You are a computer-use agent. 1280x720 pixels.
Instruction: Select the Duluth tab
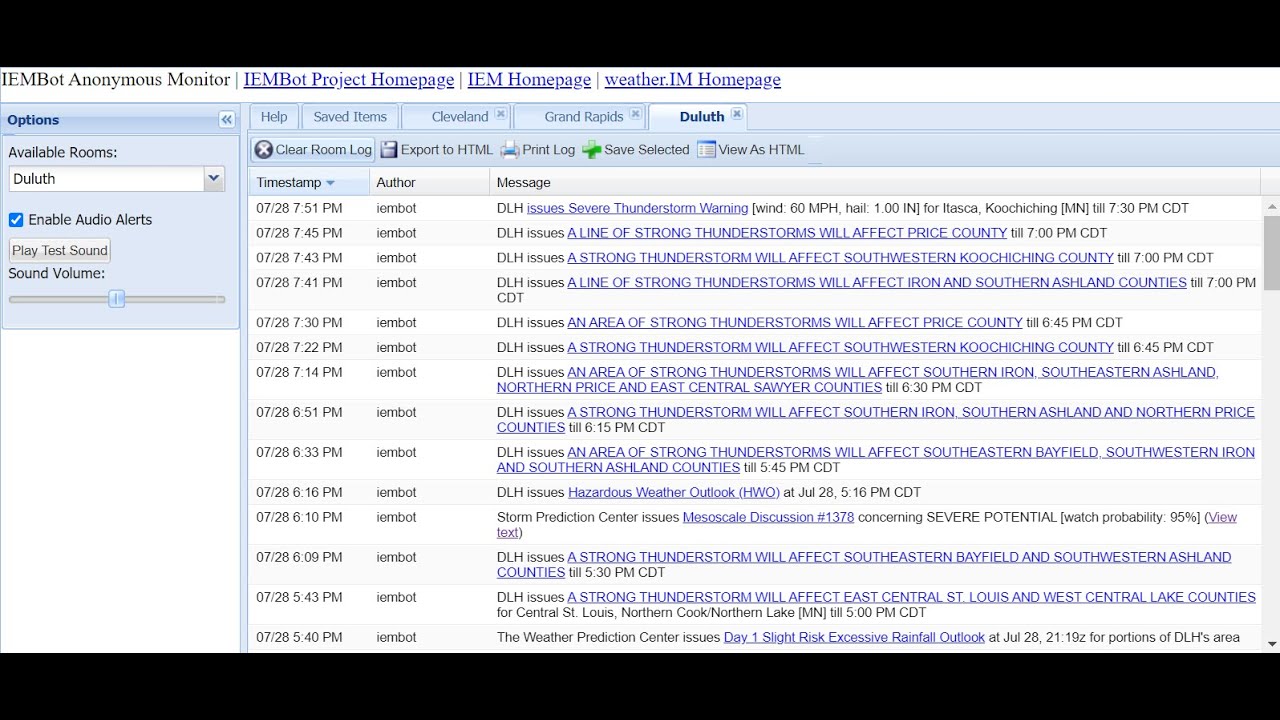pyautogui.click(x=701, y=117)
